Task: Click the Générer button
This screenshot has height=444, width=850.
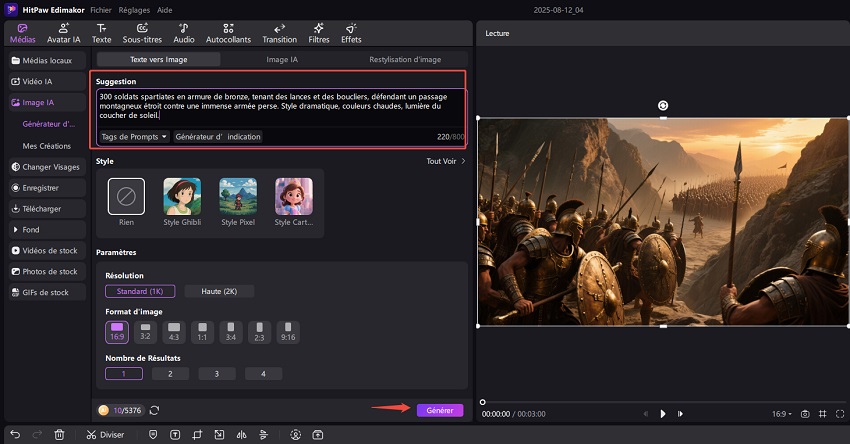Action: [x=440, y=410]
